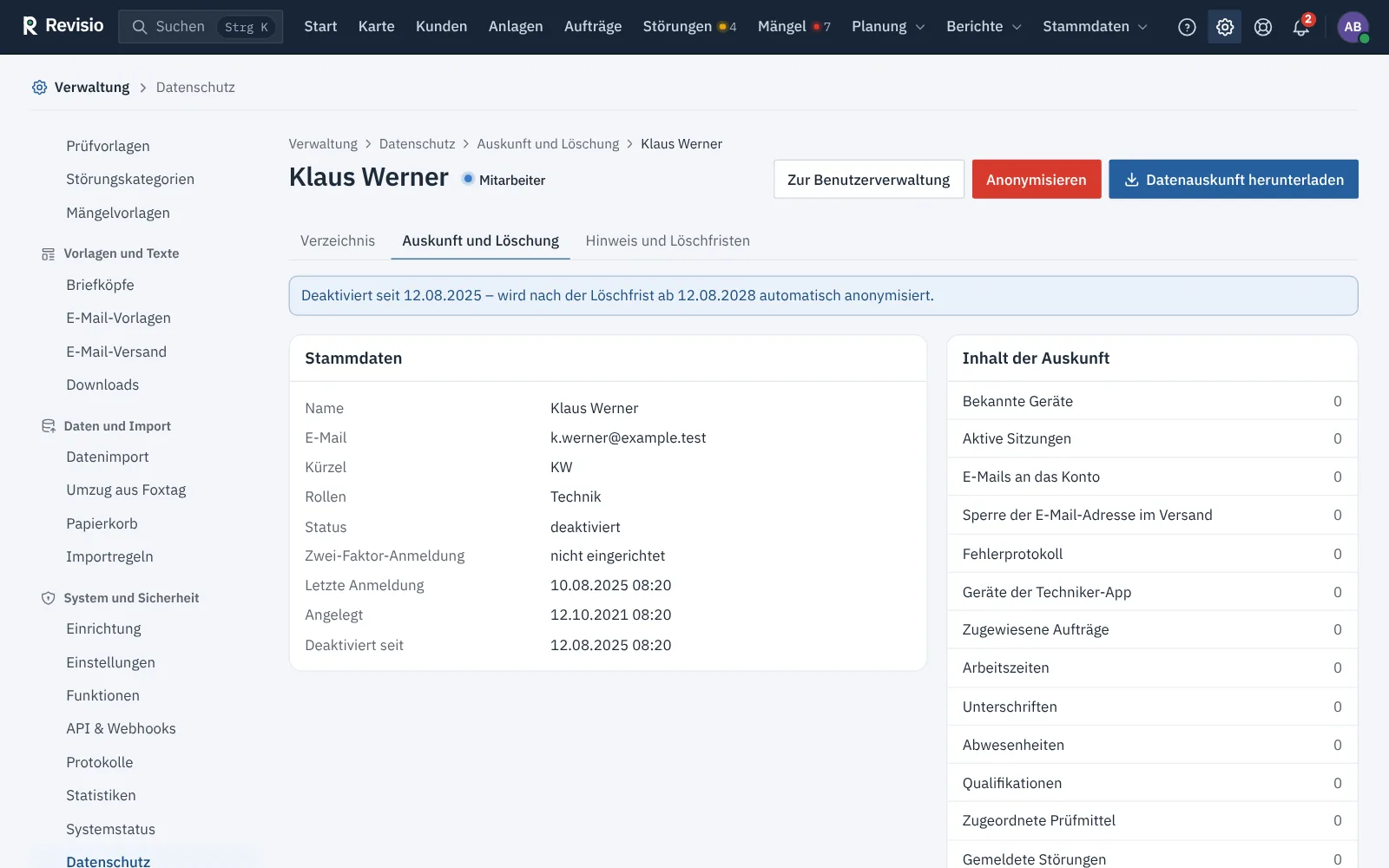Open notifications bell with badge 2

[1301, 27]
